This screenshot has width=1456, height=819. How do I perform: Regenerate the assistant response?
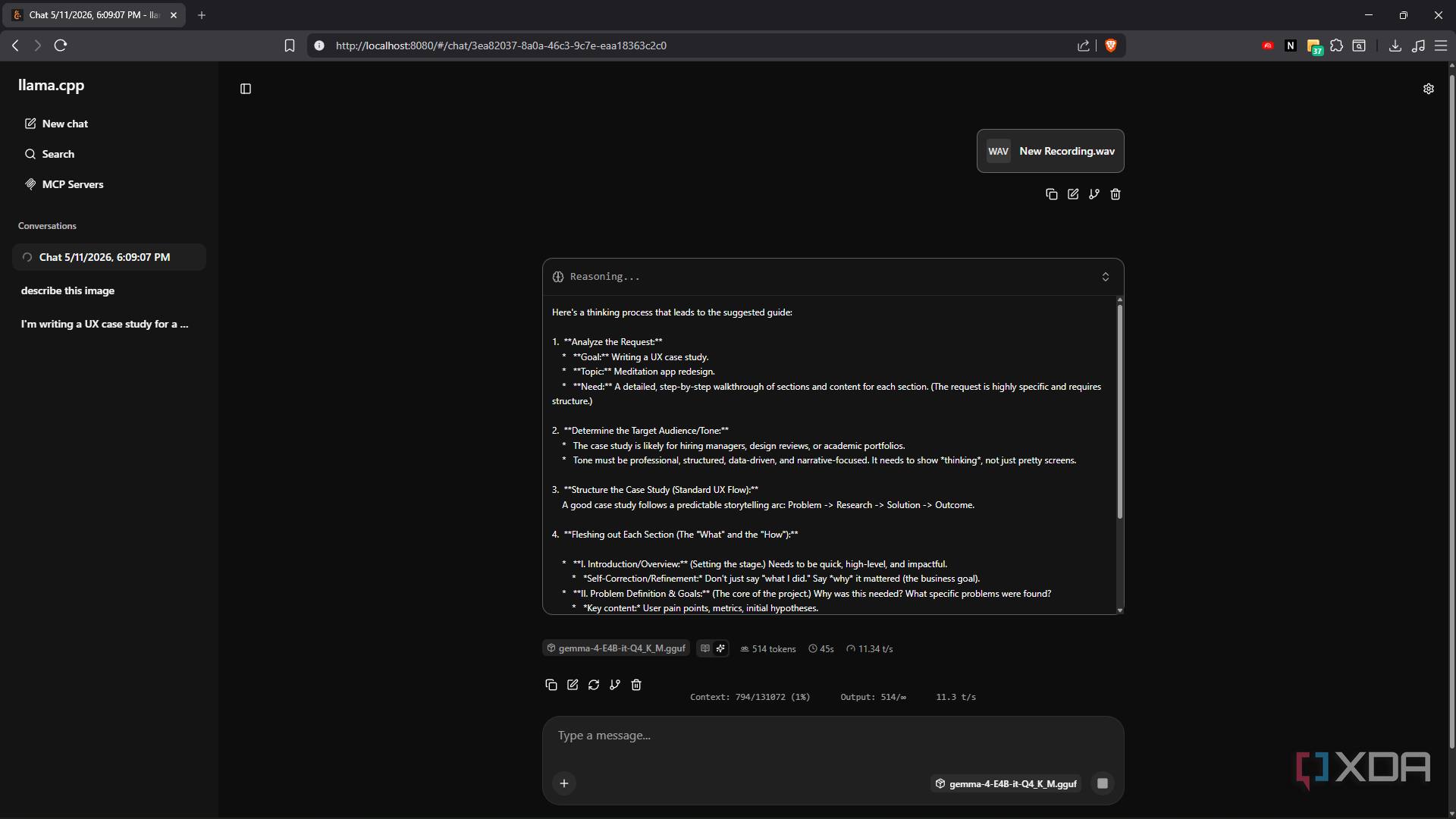[594, 685]
